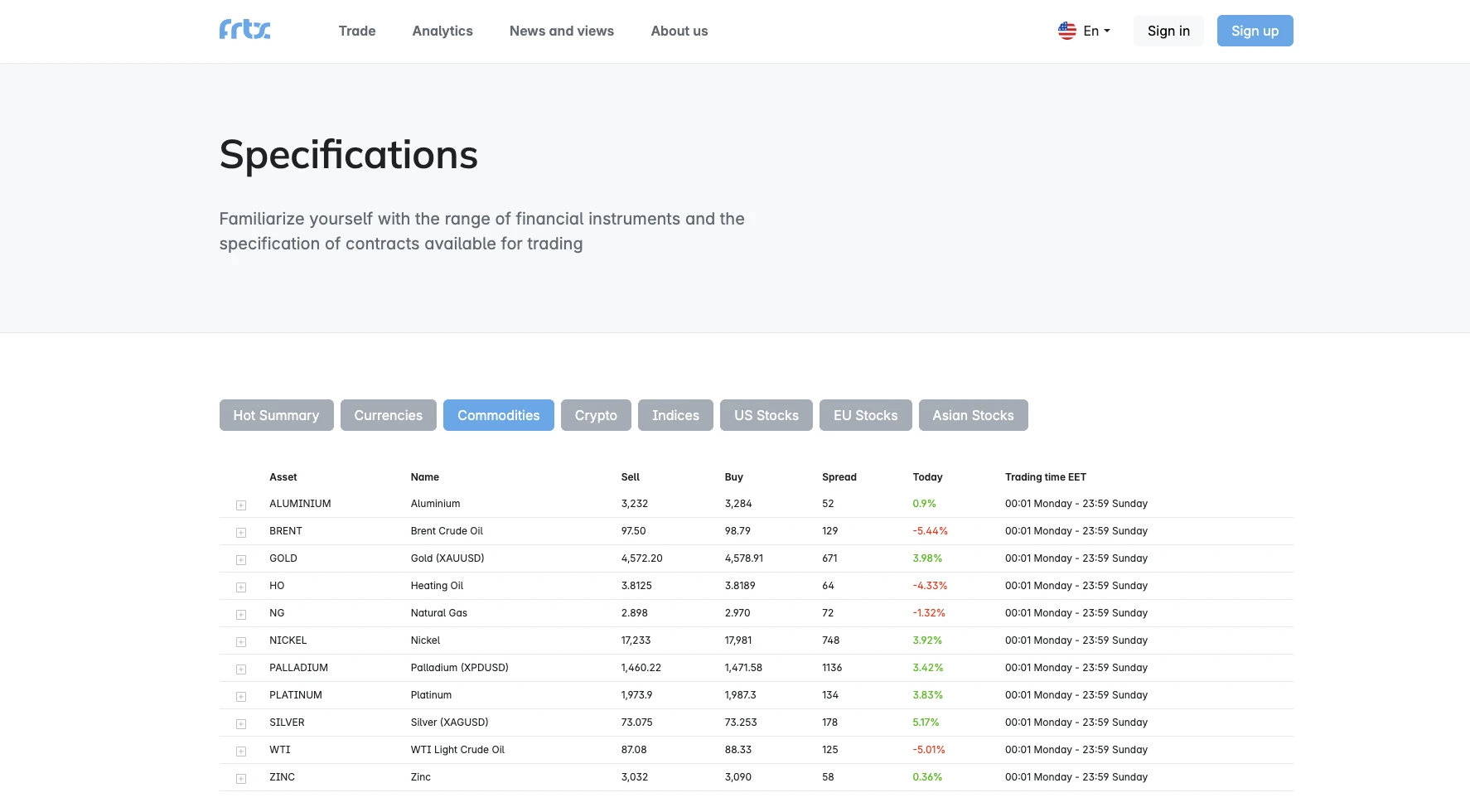Image resolution: width=1470 pixels, height=812 pixels.
Task: Expand the GOLD asset row
Action: pos(241,560)
